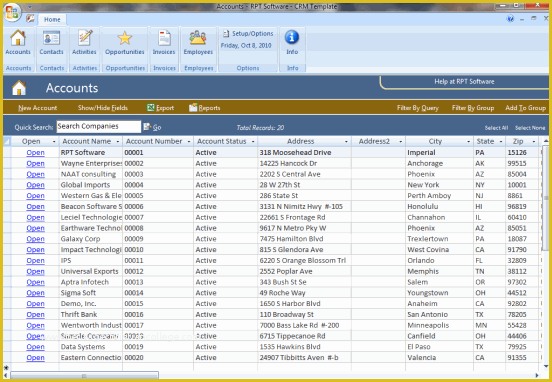Image resolution: width=552 pixels, height=382 pixels.
Task: Click the quick access toolbar icon
Action: coord(30,18)
